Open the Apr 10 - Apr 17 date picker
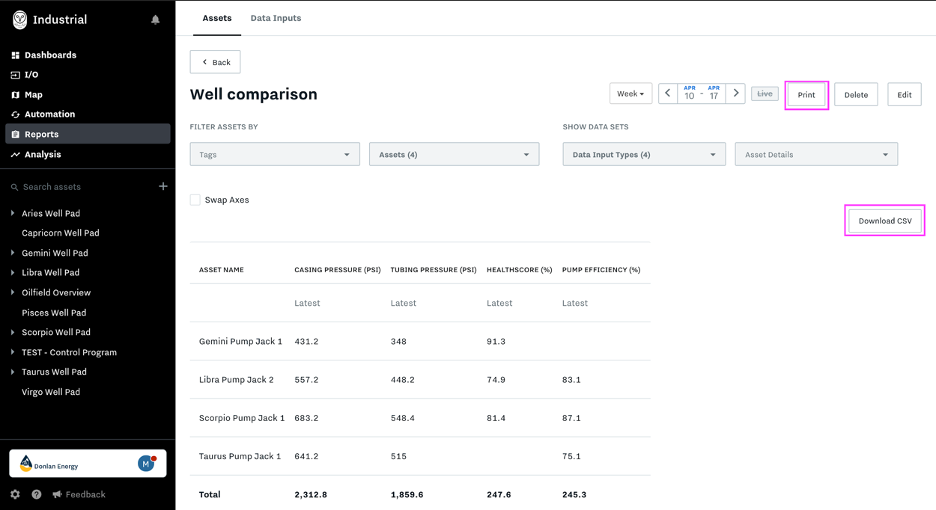The height and width of the screenshot is (510, 936). click(x=701, y=93)
